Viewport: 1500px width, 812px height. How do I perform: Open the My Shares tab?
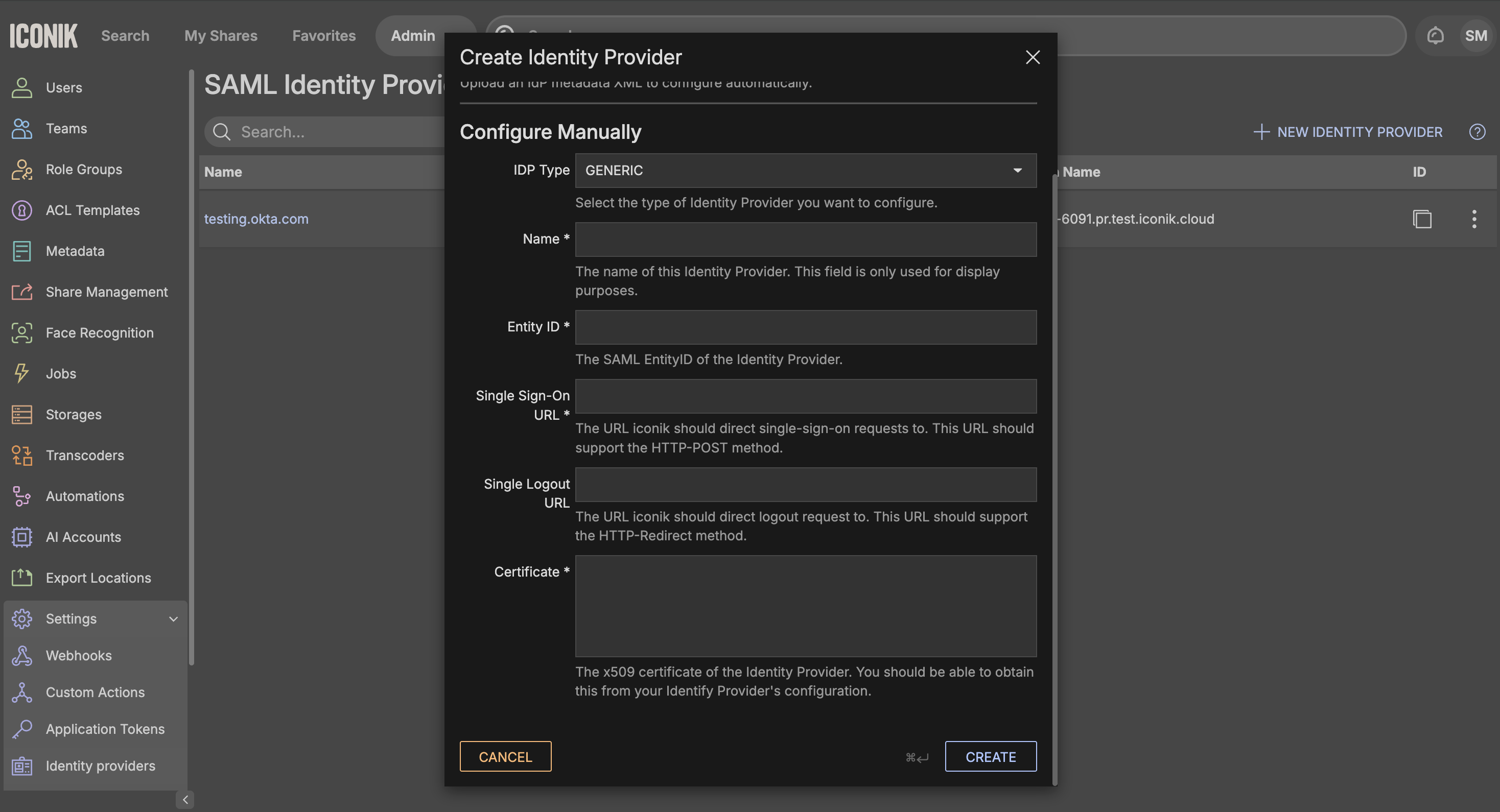pos(221,36)
